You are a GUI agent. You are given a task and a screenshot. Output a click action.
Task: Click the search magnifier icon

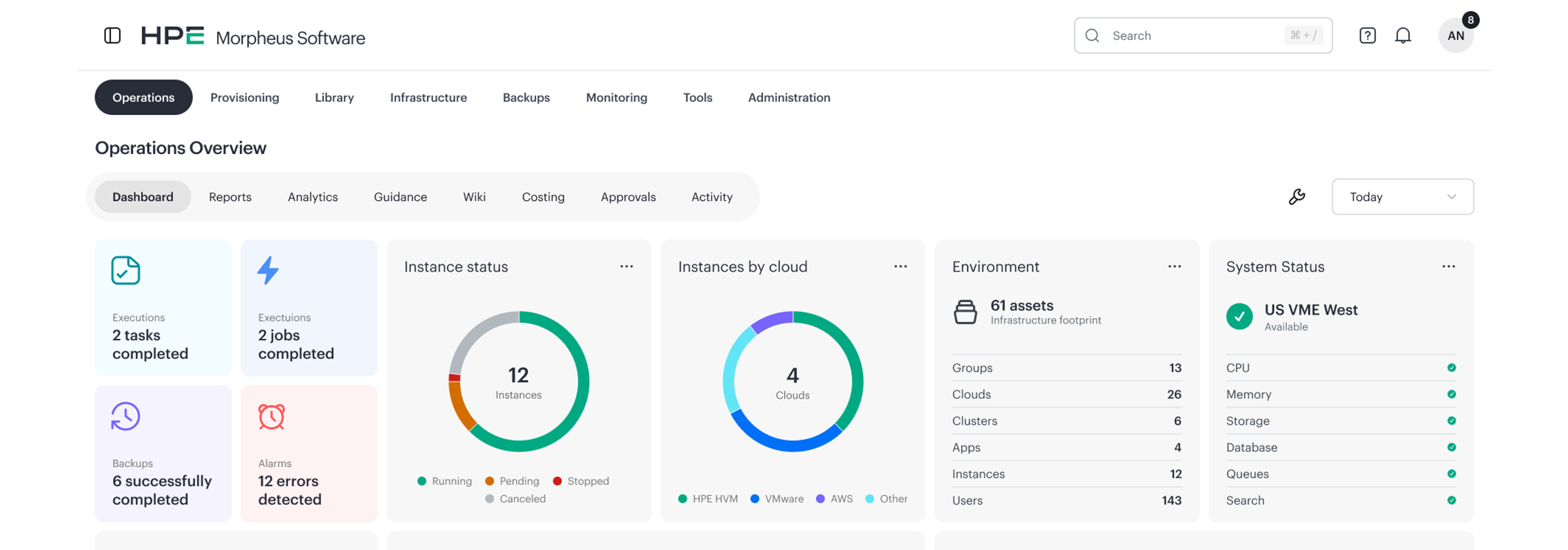[1092, 35]
